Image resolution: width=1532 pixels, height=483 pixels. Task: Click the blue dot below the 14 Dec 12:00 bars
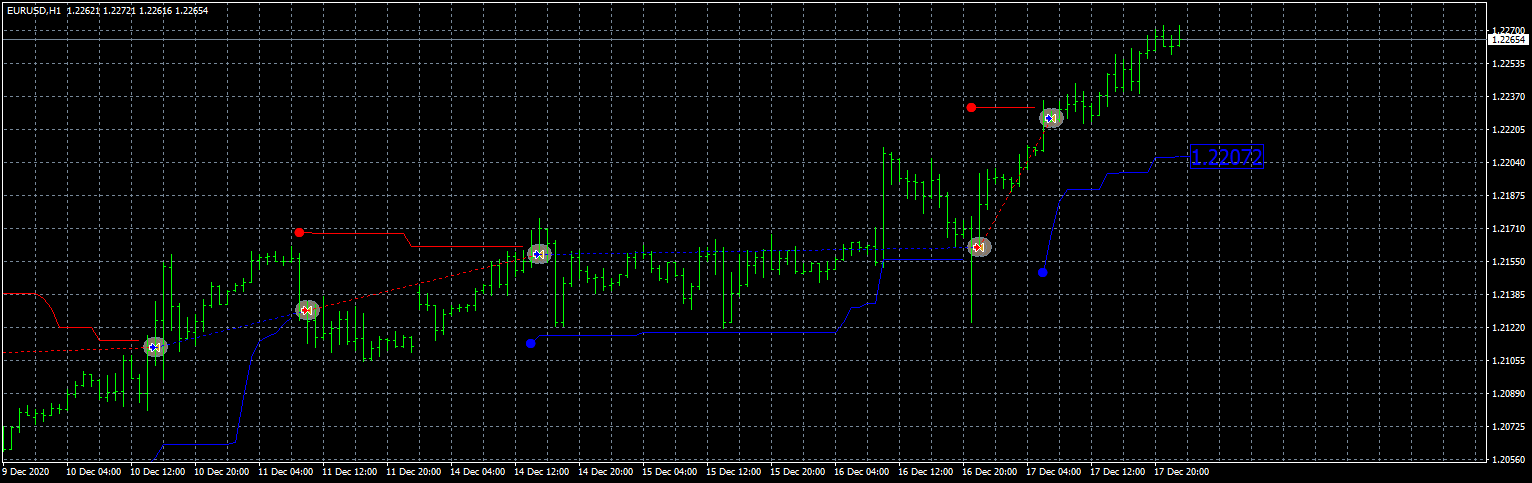pos(531,343)
